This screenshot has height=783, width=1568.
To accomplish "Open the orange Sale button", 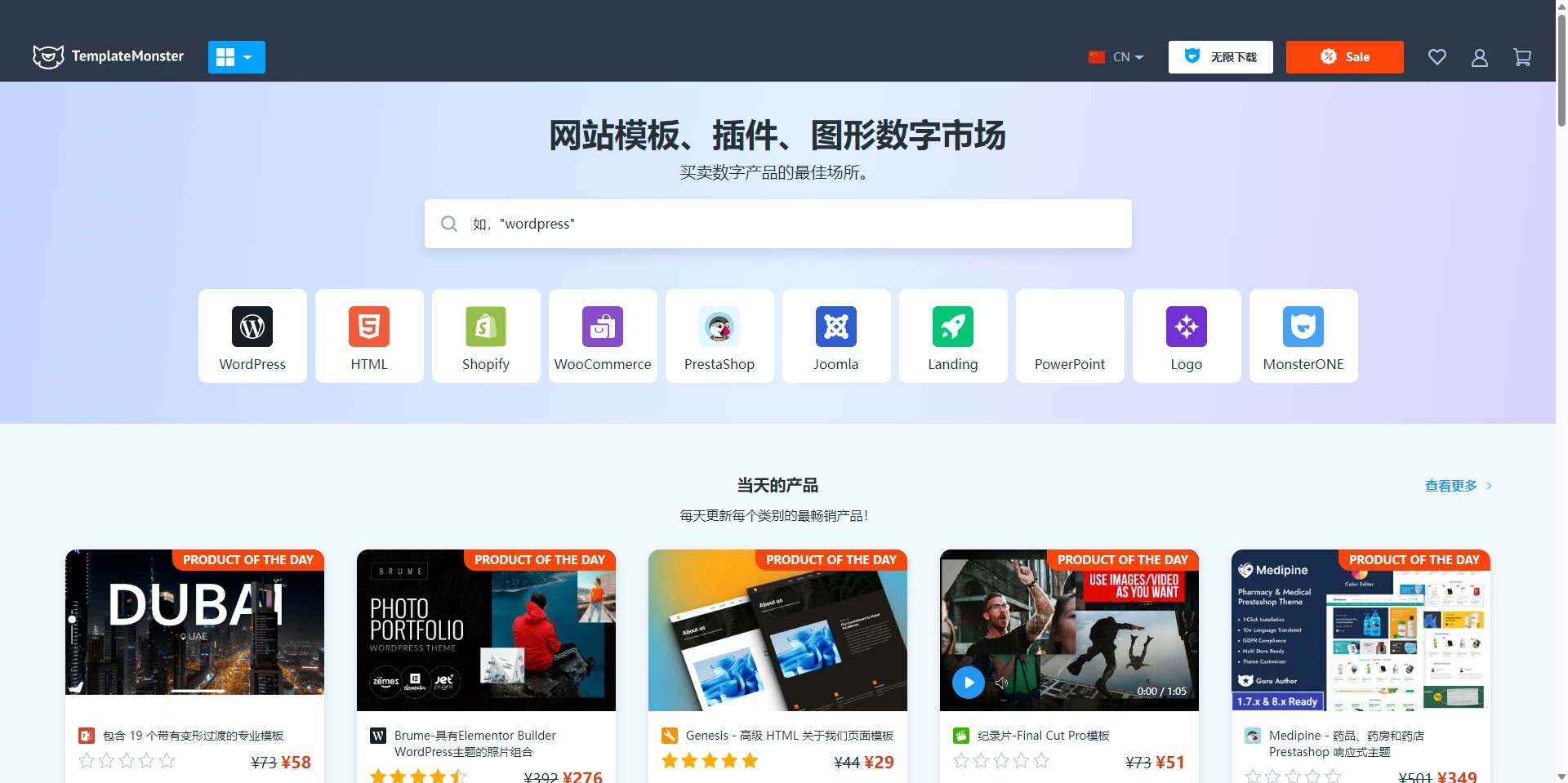I will pyautogui.click(x=1344, y=57).
